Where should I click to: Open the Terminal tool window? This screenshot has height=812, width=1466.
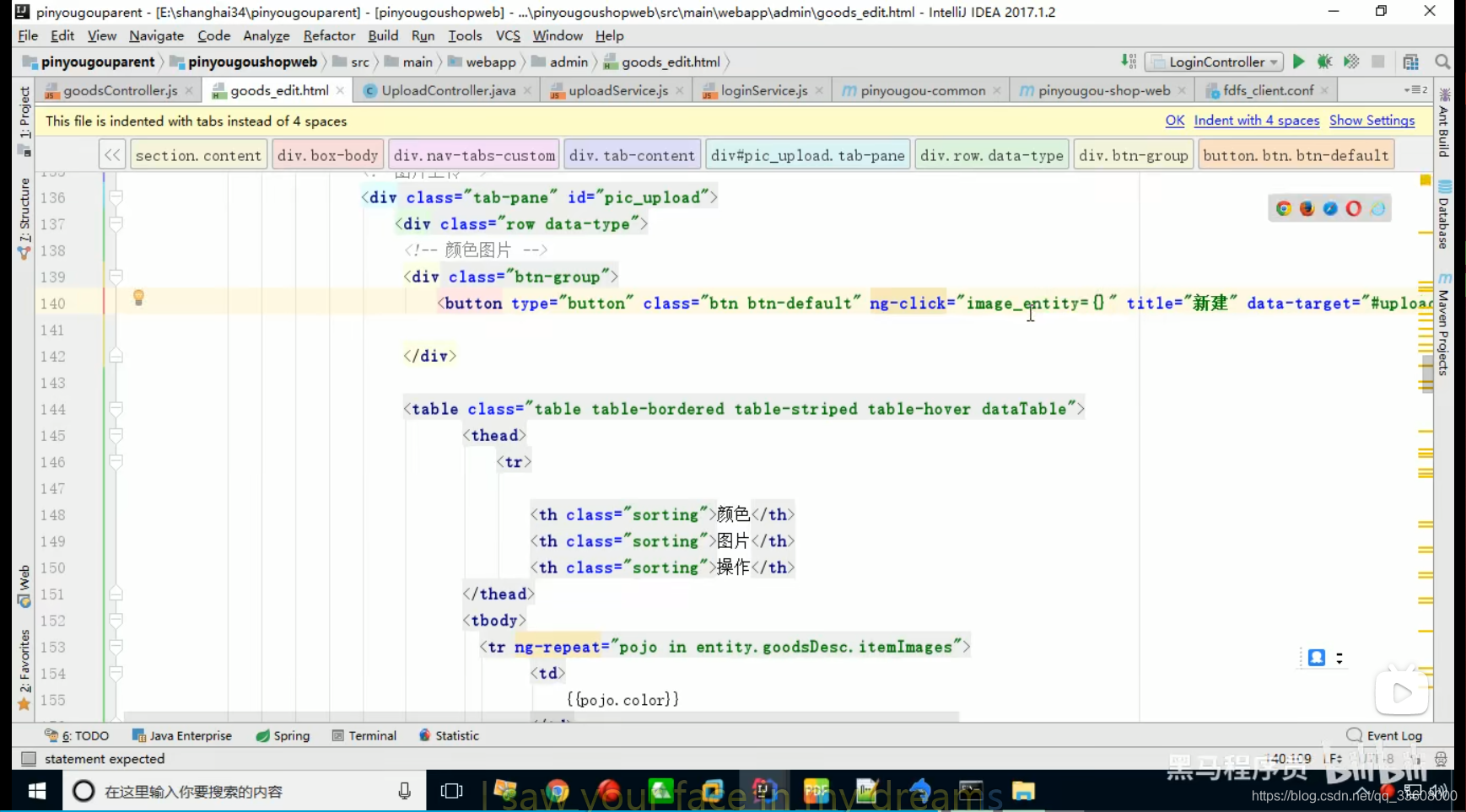(x=364, y=735)
